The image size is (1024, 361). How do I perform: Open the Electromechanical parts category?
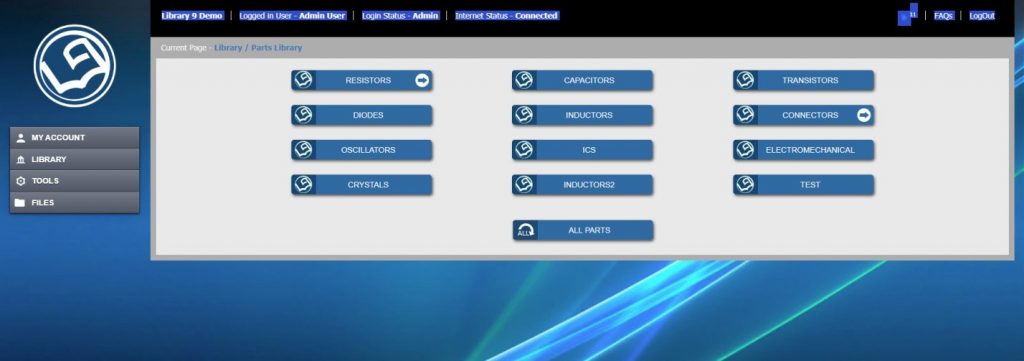pyautogui.click(x=803, y=149)
